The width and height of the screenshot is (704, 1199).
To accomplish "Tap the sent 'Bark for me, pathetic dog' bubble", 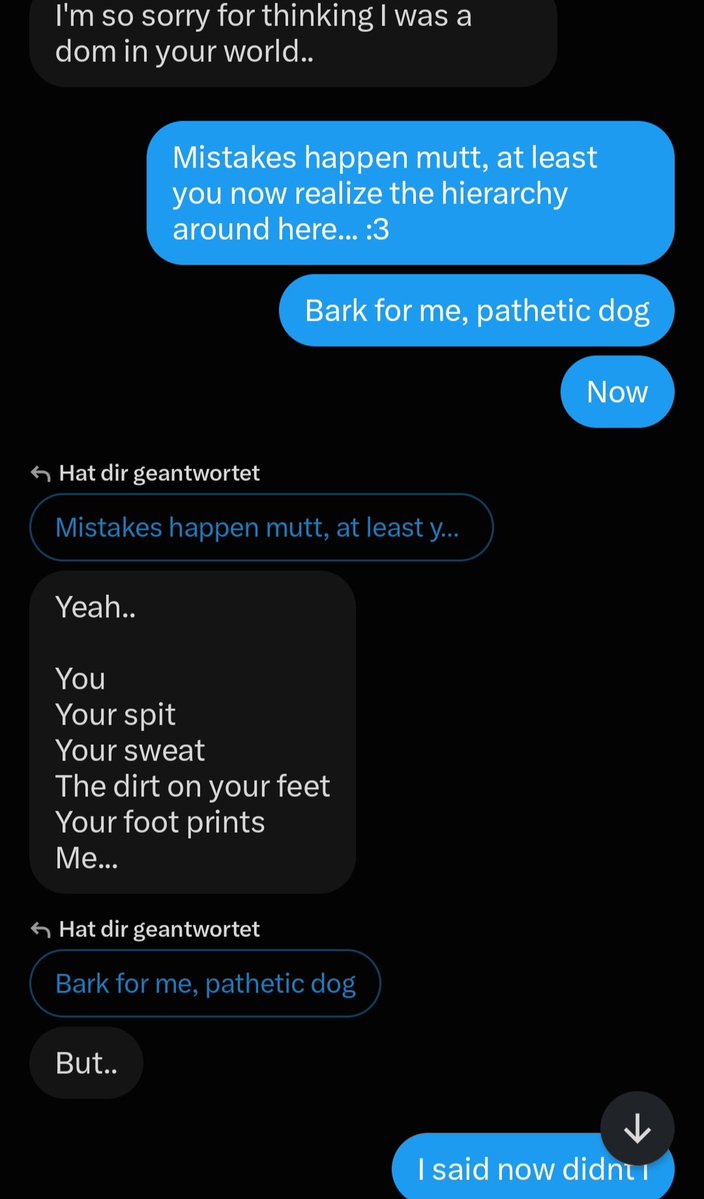I will tap(477, 310).
